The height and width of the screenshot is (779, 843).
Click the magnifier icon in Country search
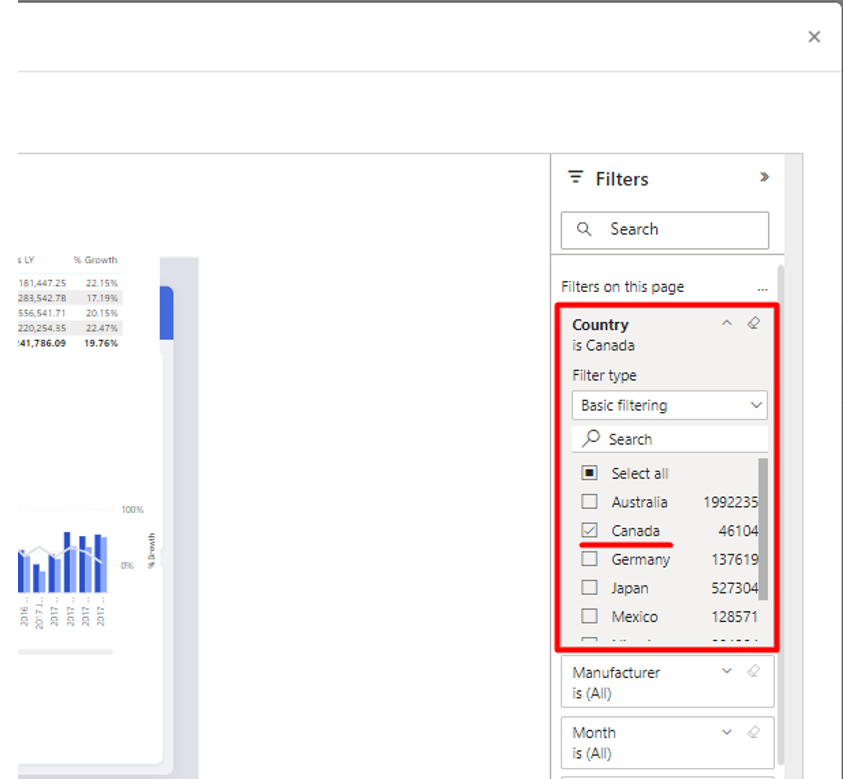(x=592, y=439)
